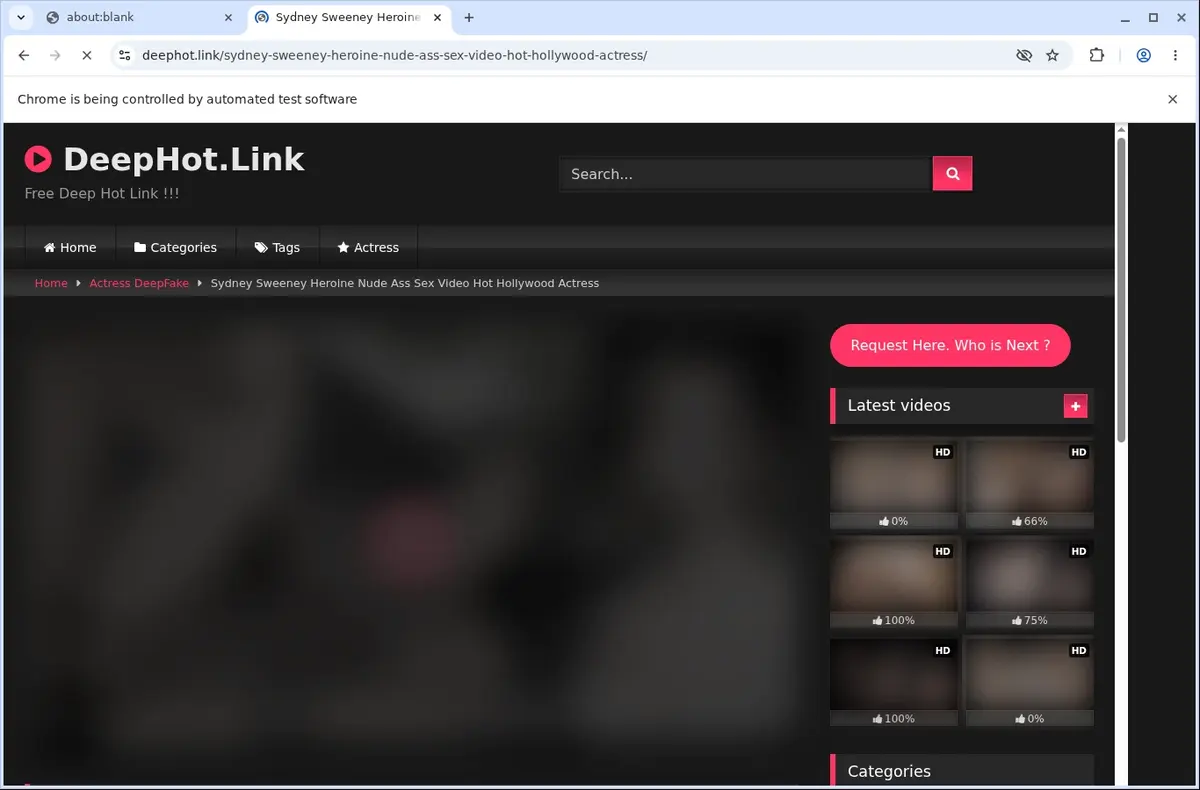Stop the page from loading
This screenshot has width=1200, height=790.
tap(86, 55)
